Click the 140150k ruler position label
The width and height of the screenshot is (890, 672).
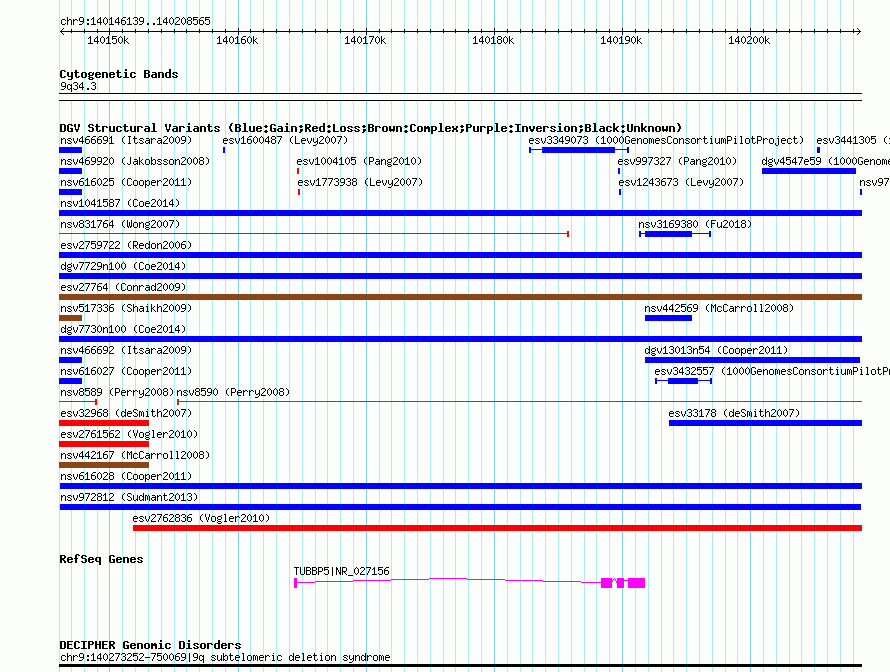pos(108,40)
